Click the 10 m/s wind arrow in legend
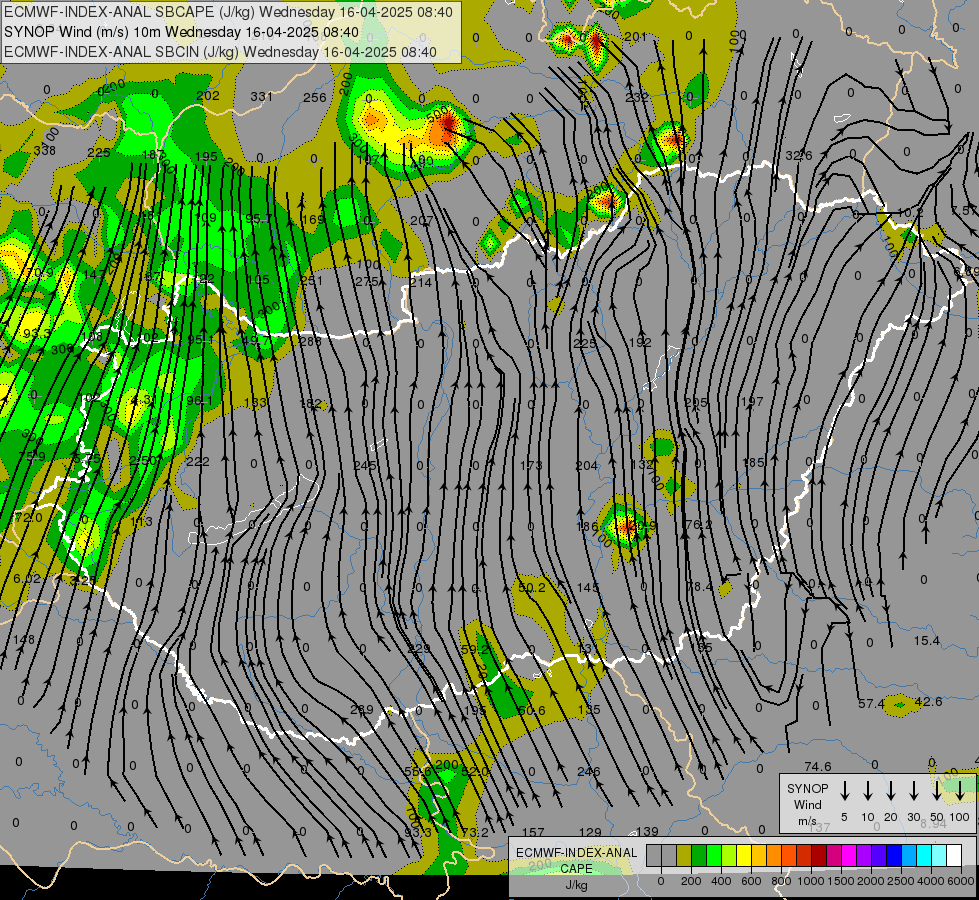The height and width of the screenshot is (900, 979). 868,791
